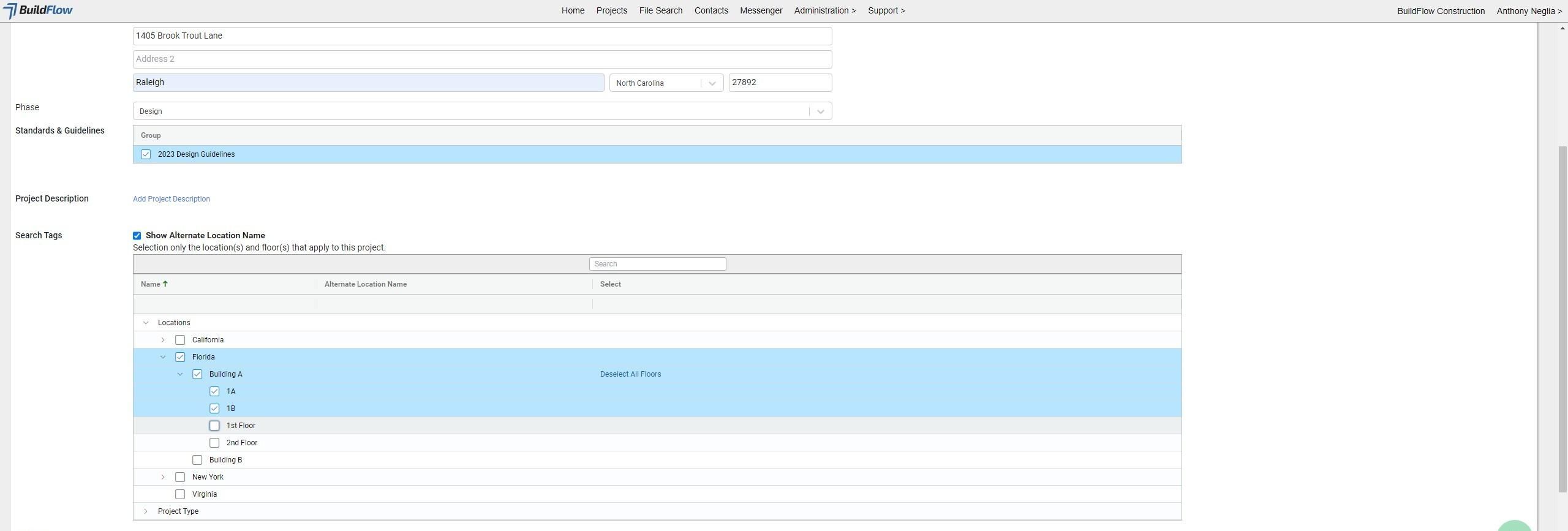Check the Building B checkbox

[197, 460]
